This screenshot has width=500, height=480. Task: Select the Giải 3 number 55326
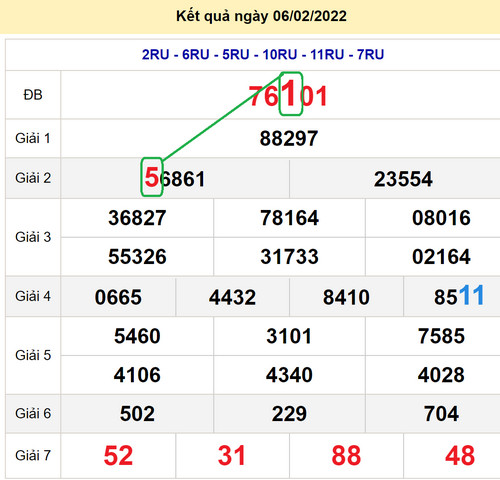[137, 257]
